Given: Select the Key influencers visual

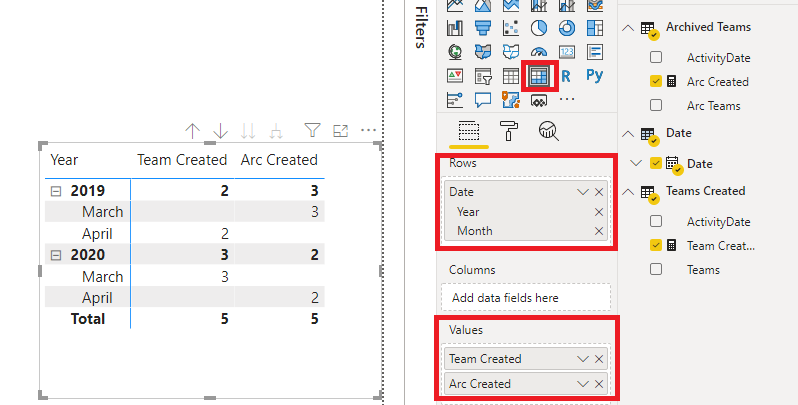Looking at the screenshot, I should coord(455,100).
